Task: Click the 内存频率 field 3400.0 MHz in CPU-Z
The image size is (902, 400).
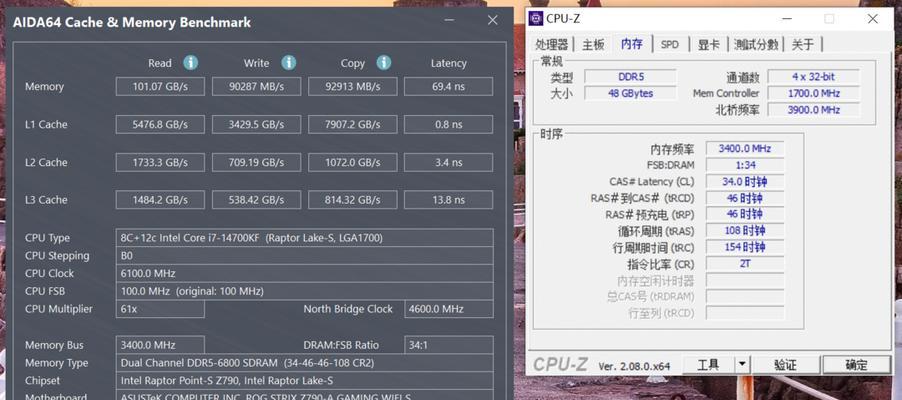Action: pos(744,148)
